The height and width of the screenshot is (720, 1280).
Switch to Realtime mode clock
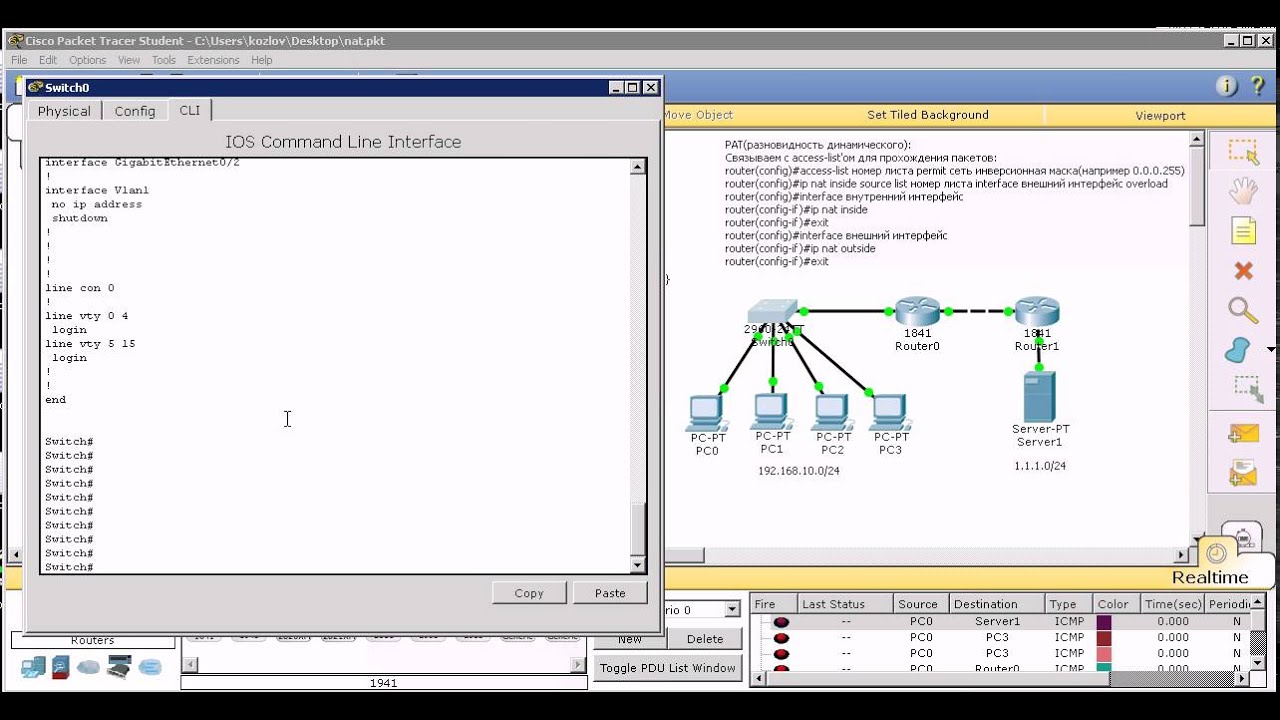coord(1217,553)
